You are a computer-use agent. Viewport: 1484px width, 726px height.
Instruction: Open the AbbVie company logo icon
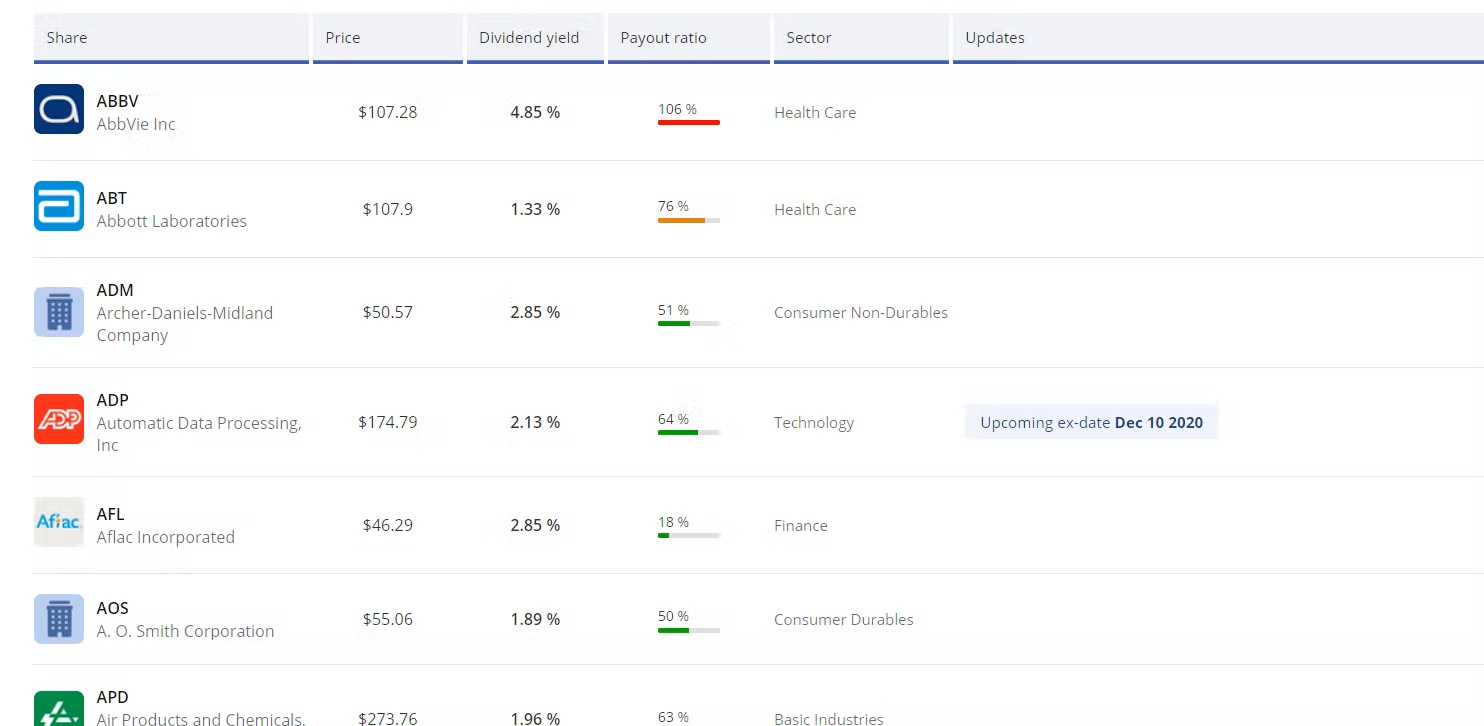coord(59,109)
